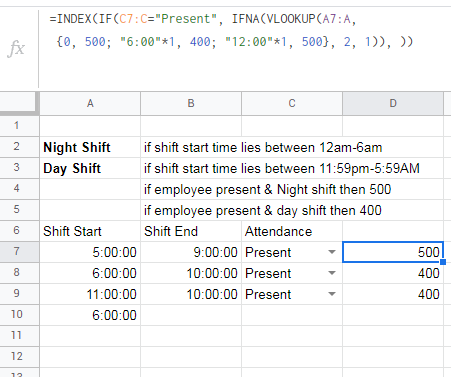The image size is (451, 377).
Task: Click the "Day Shift" cell
Action: click(x=90, y=168)
